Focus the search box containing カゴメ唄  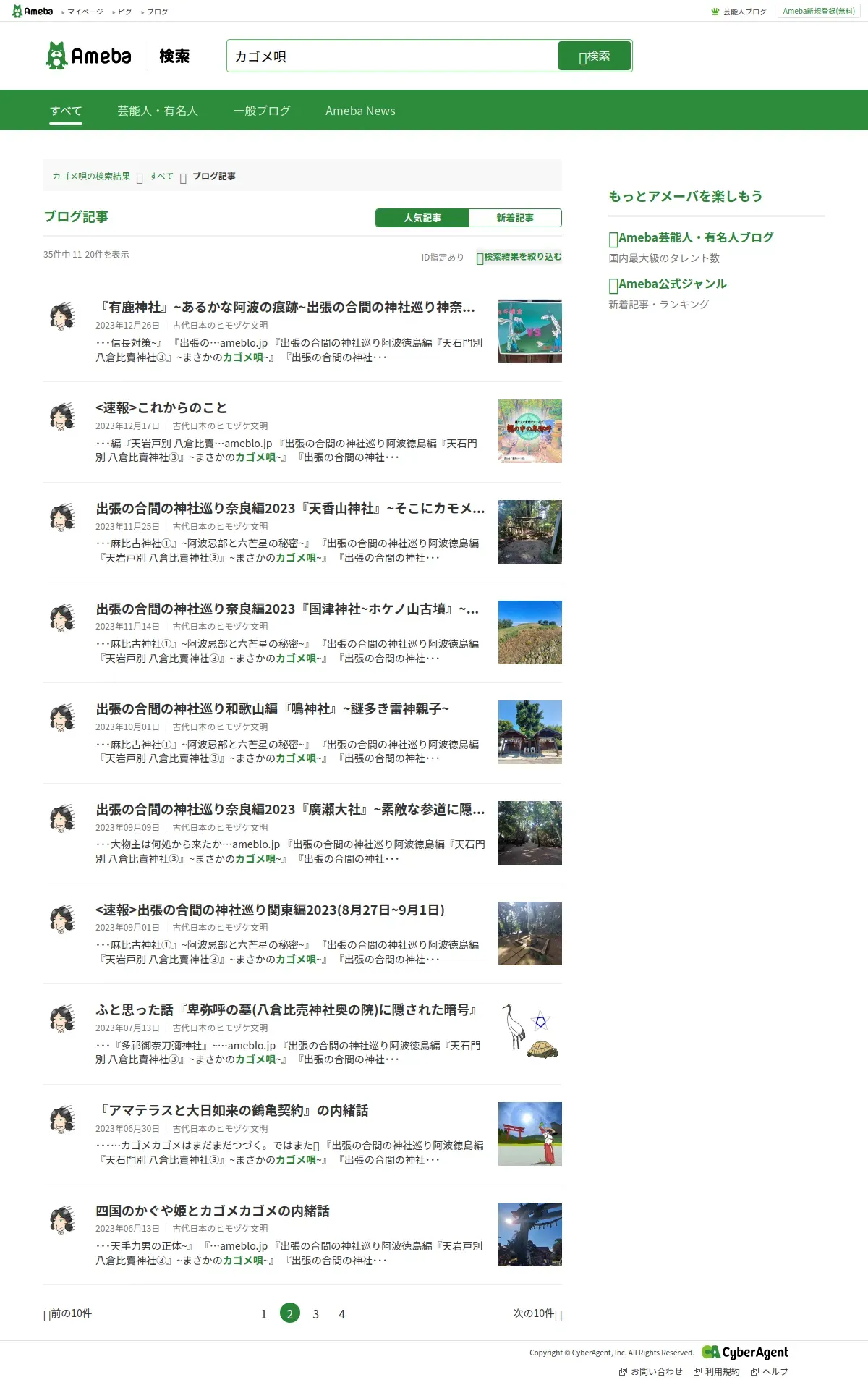pos(392,56)
